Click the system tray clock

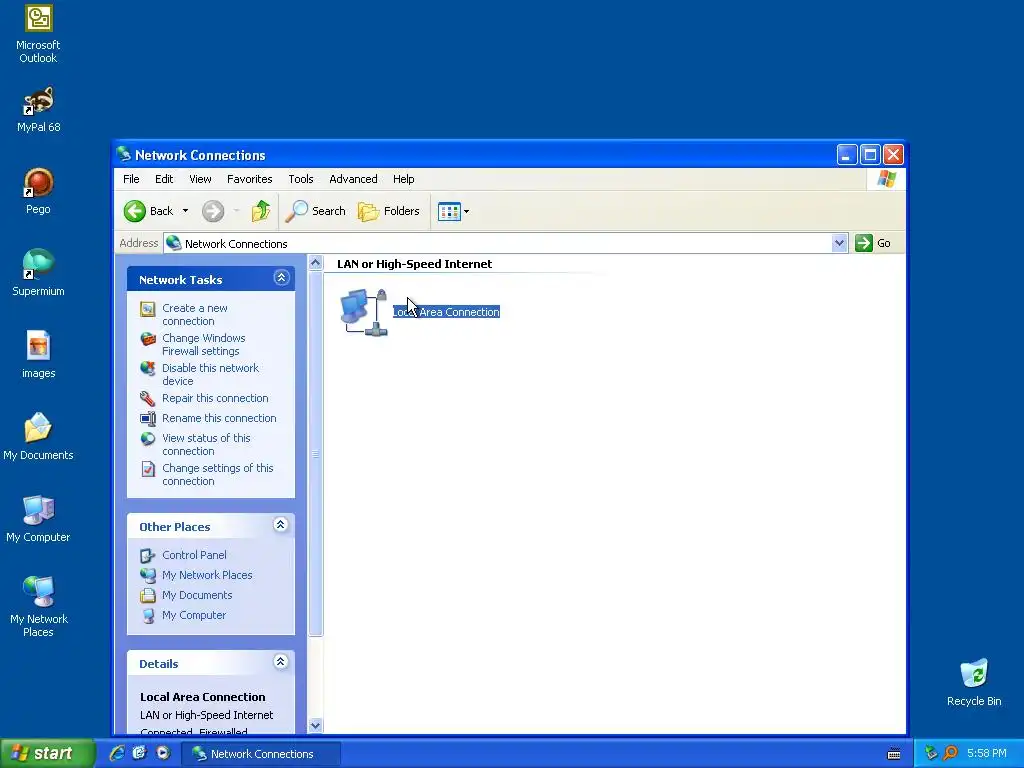tap(986, 754)
